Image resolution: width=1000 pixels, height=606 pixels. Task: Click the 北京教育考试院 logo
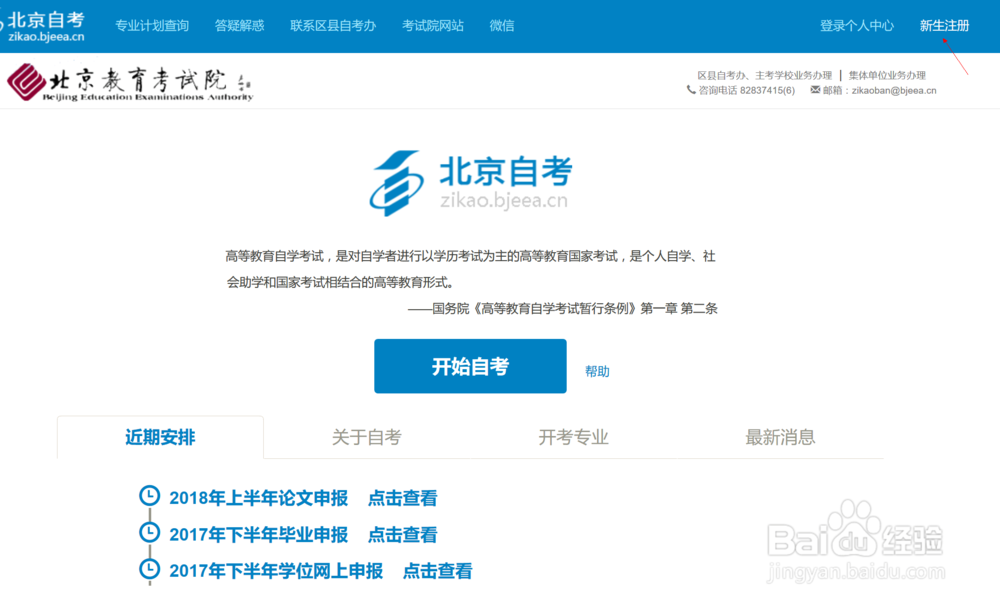(130, 82)
